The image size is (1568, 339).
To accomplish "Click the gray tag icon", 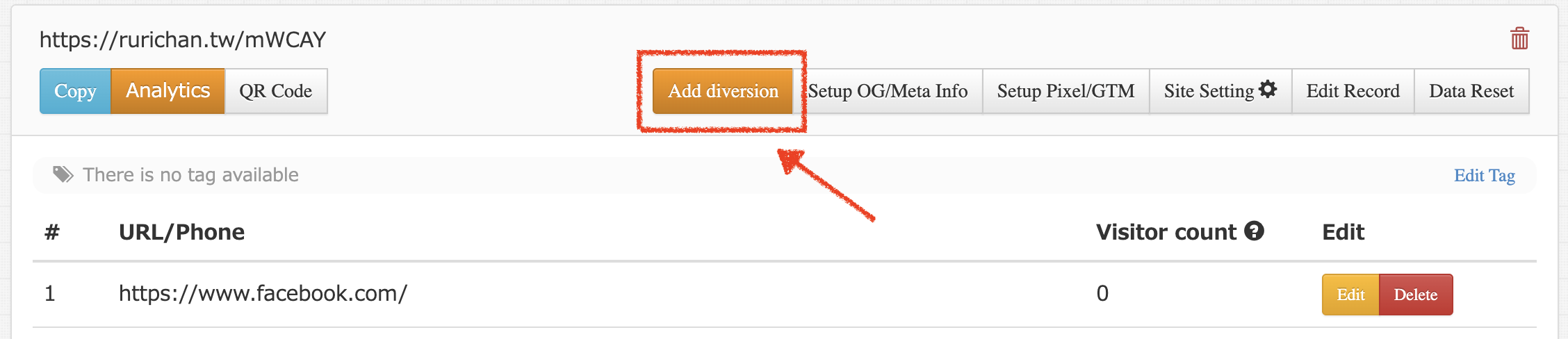I will coord(63,174).
